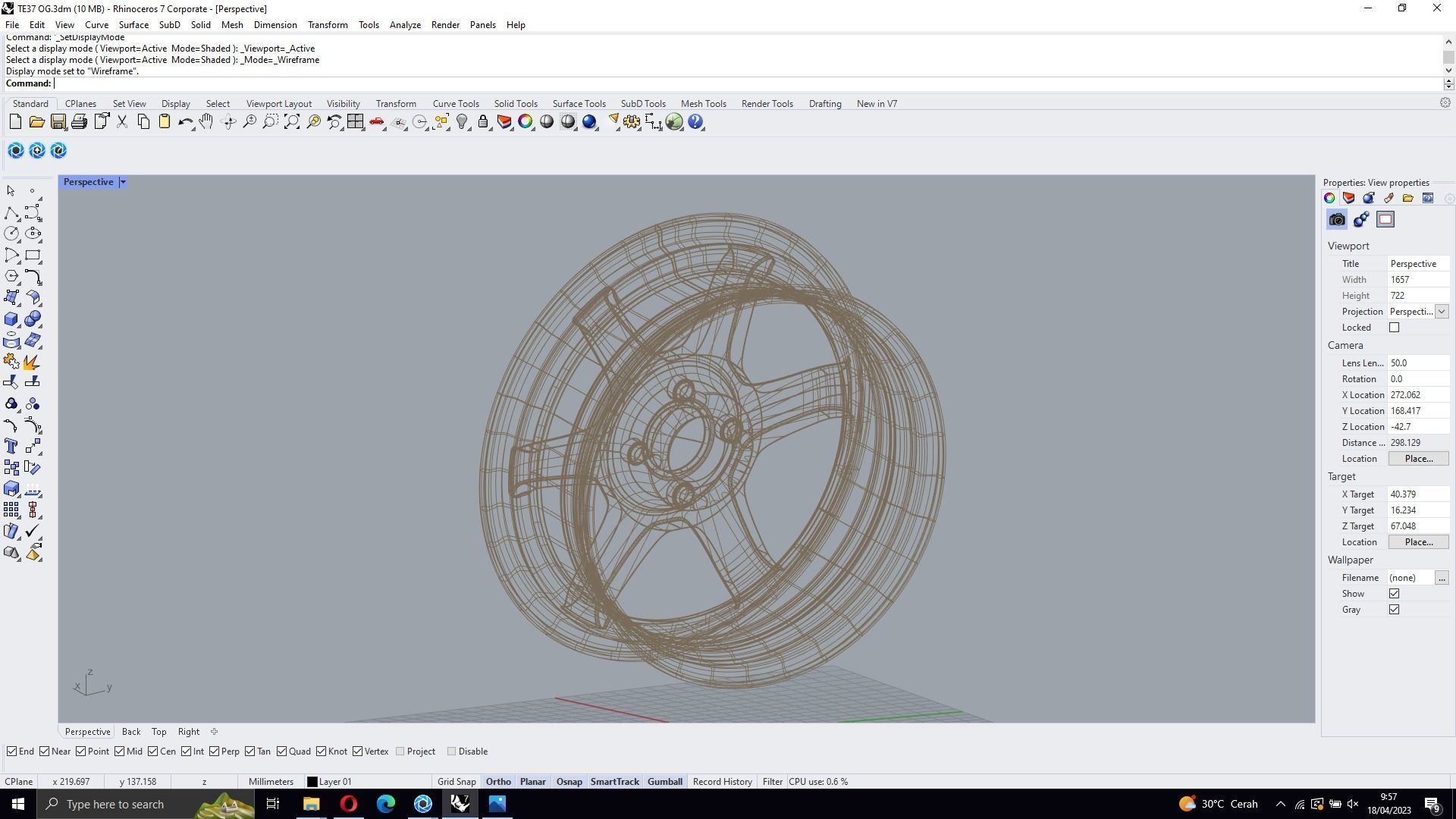
Task: Click the Camera Location Place button
Action: [1418, 459]
